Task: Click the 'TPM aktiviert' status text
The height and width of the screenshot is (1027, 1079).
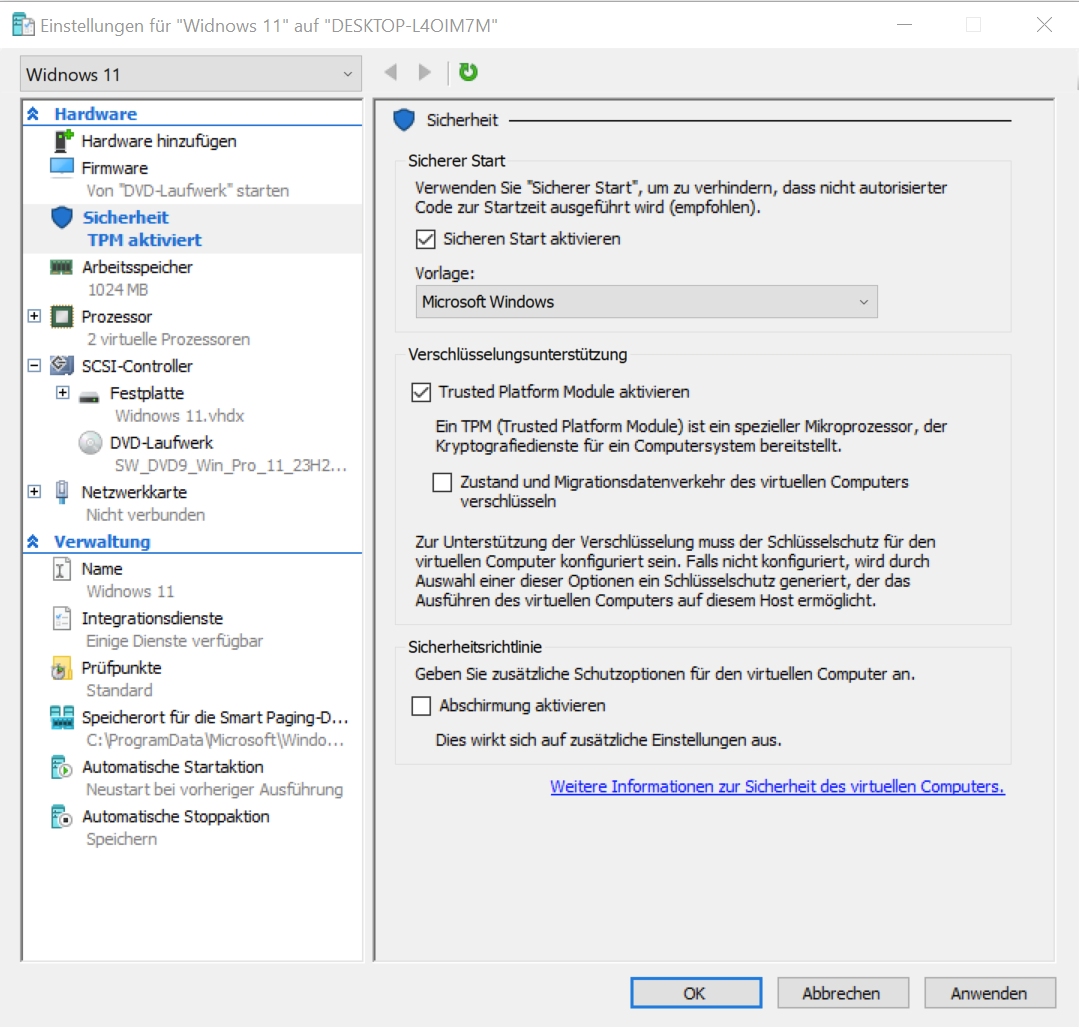Action: (x=145, y=240)
